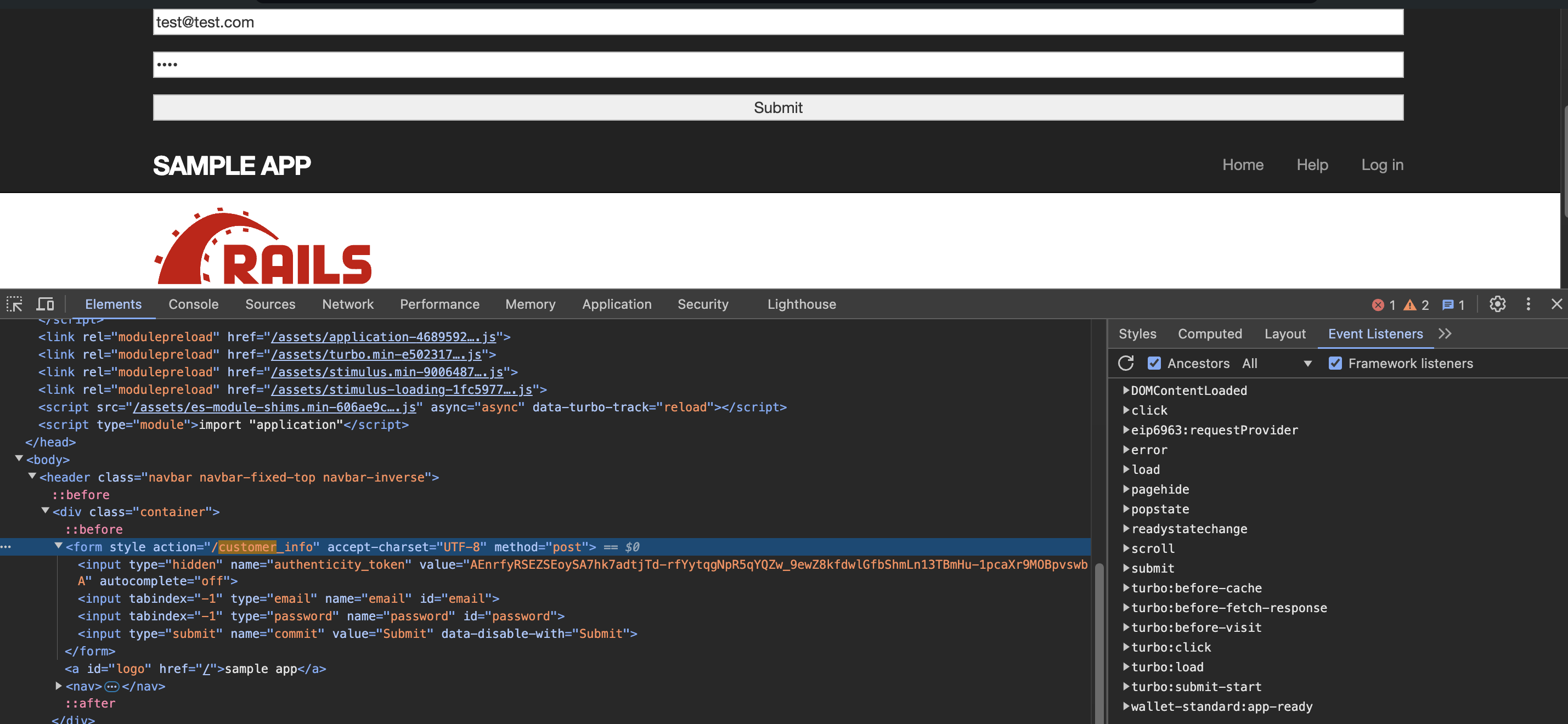Expand the turbo:submit-start listener
The image size is (1568, 724).
tap(1126, 686)
